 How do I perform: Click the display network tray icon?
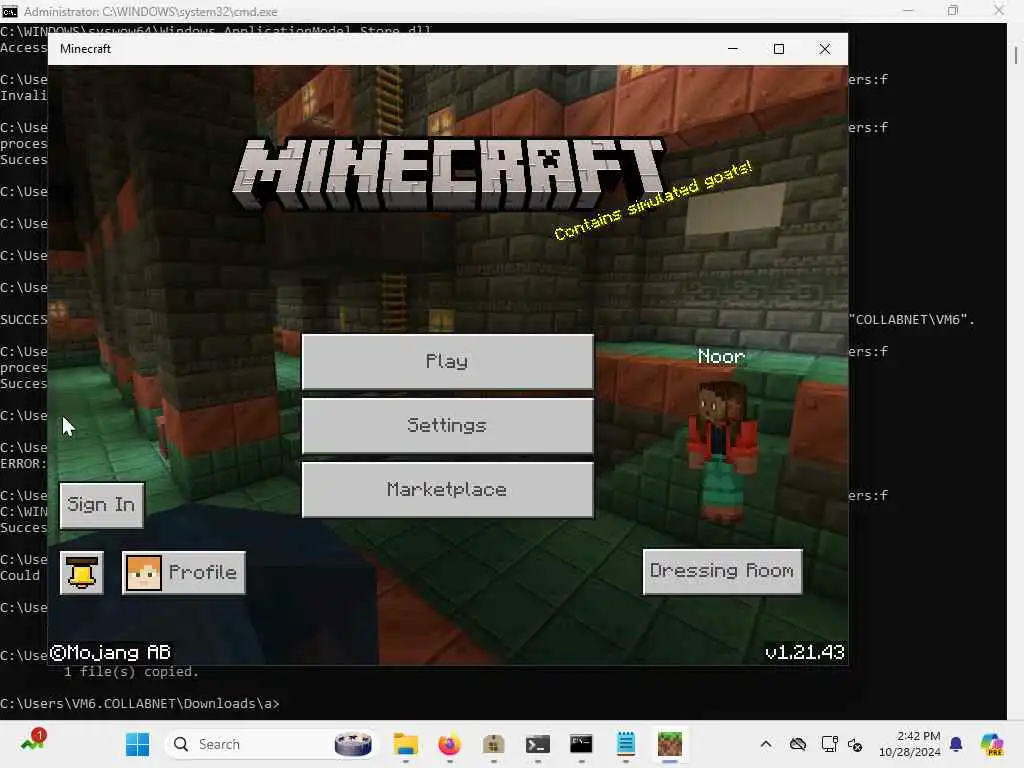pos(829,744)
